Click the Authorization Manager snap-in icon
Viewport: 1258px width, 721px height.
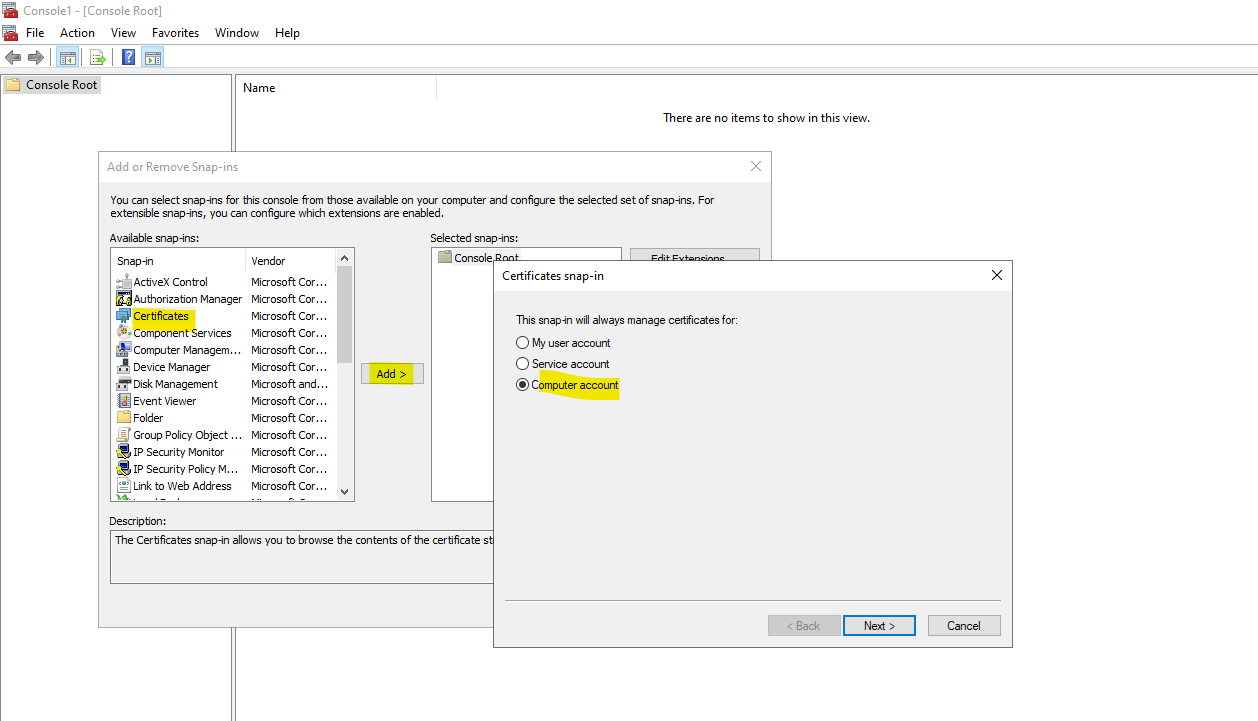(124, 299)
